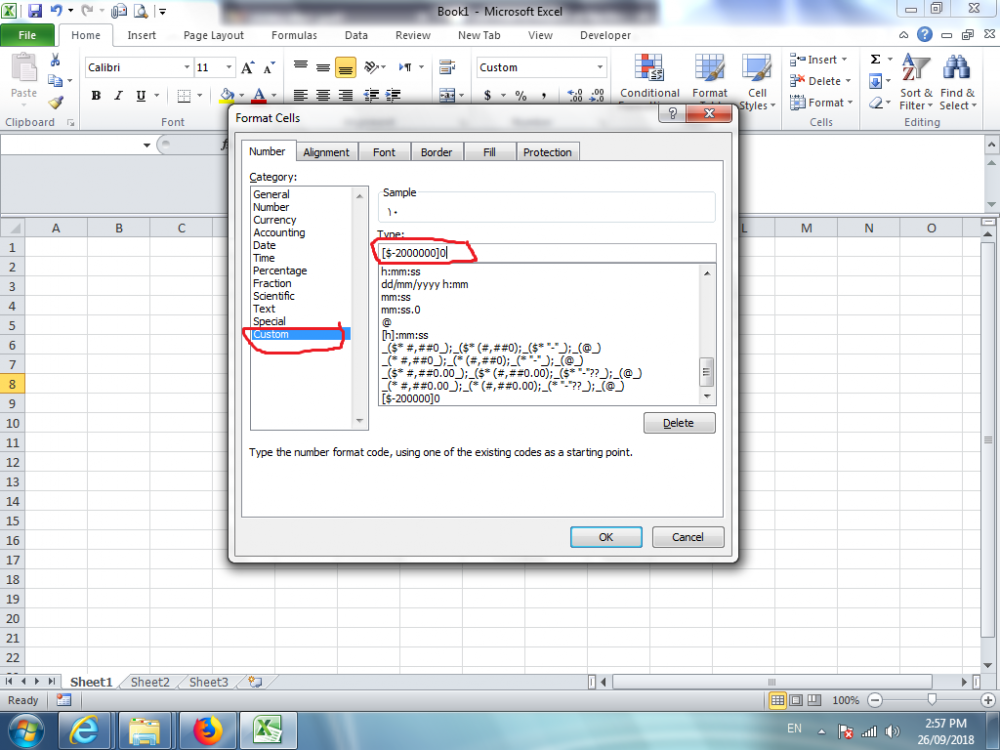The width and height of the screenshot is (1000, 750).
Task: Open the File tab
Action: (27, 35)
